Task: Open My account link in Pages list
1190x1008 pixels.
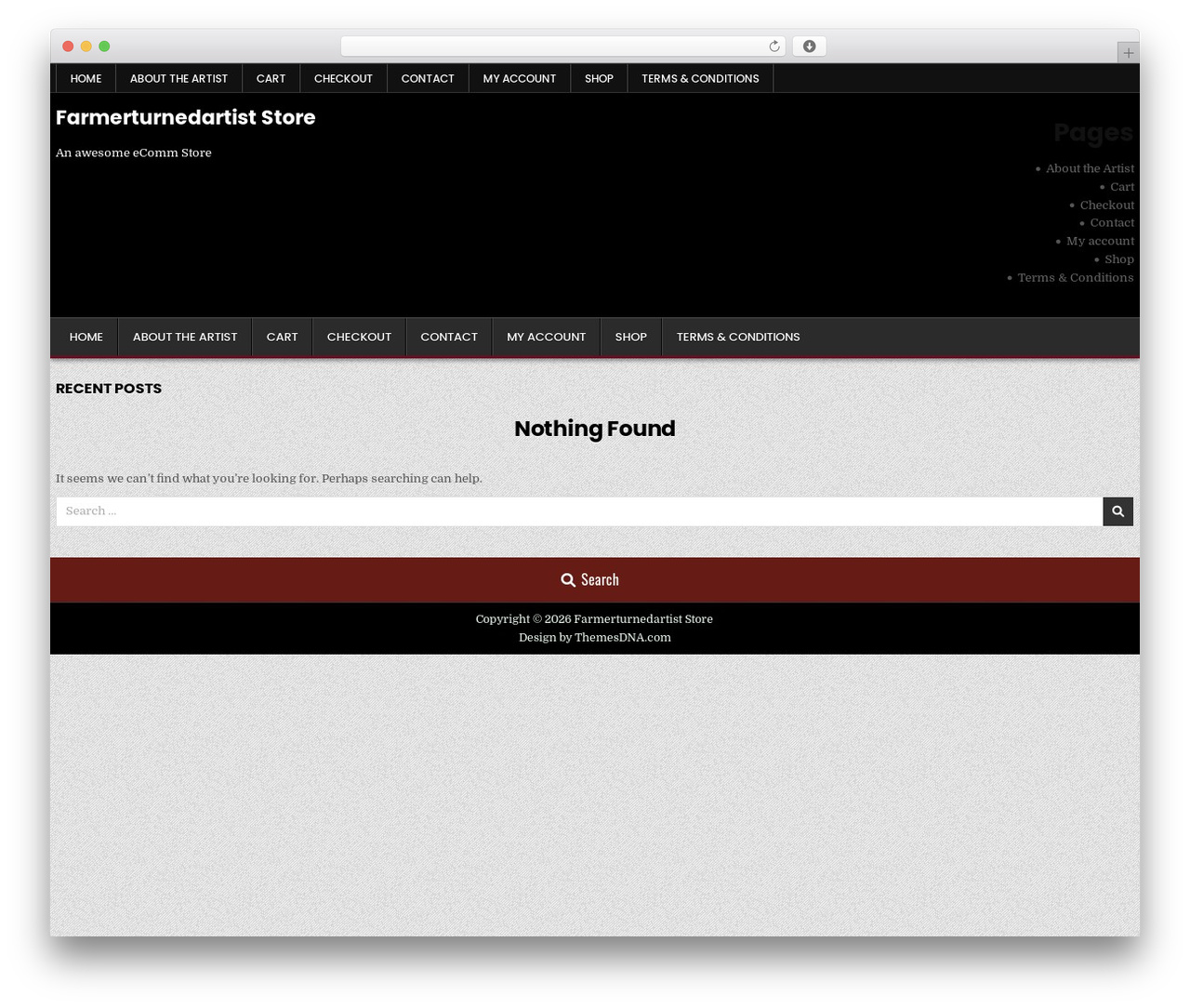Action: pos(1100,241)
